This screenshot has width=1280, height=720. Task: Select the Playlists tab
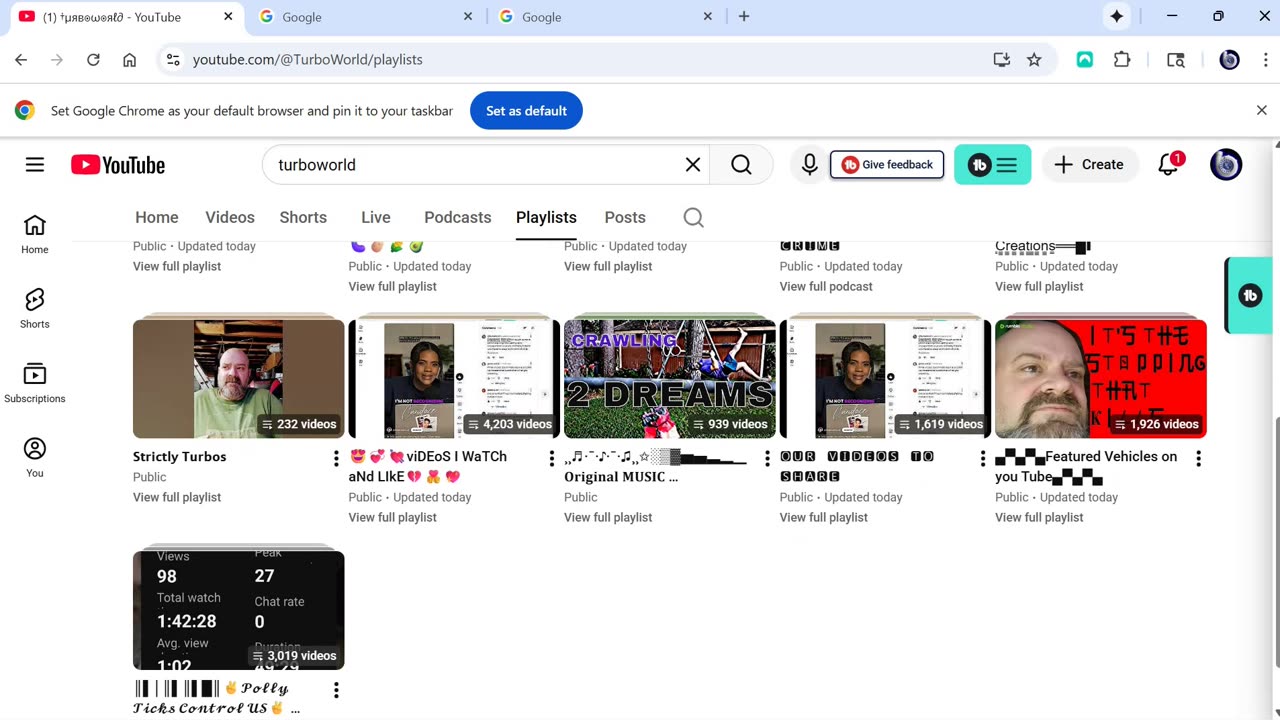pos(546,217)
